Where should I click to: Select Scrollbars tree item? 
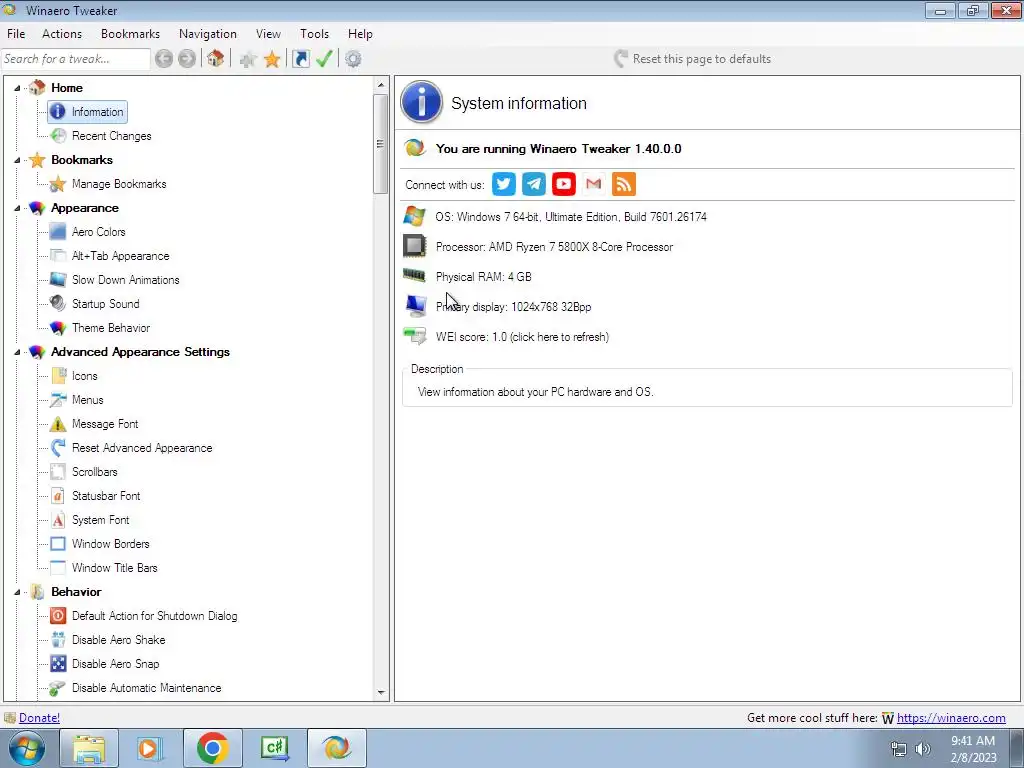[x=95, y=472]
